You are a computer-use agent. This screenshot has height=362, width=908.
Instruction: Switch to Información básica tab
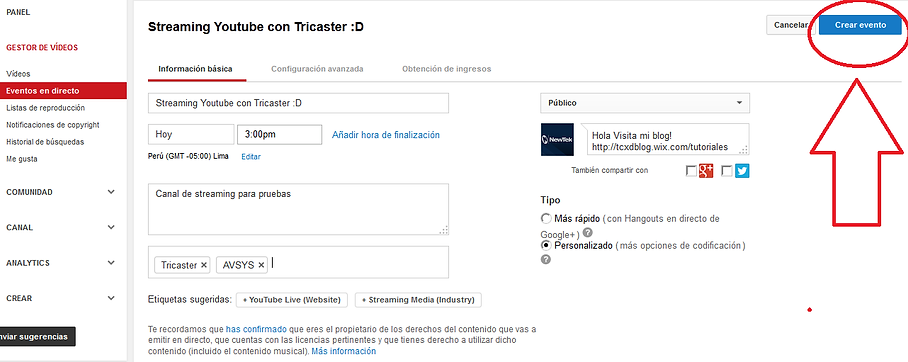pos(196,69)
